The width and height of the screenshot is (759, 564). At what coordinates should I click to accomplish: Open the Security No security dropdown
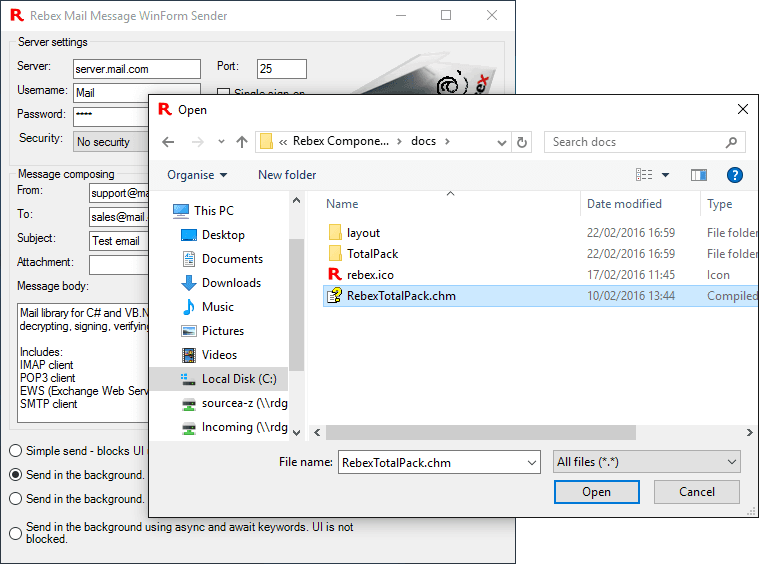(111, 142)
